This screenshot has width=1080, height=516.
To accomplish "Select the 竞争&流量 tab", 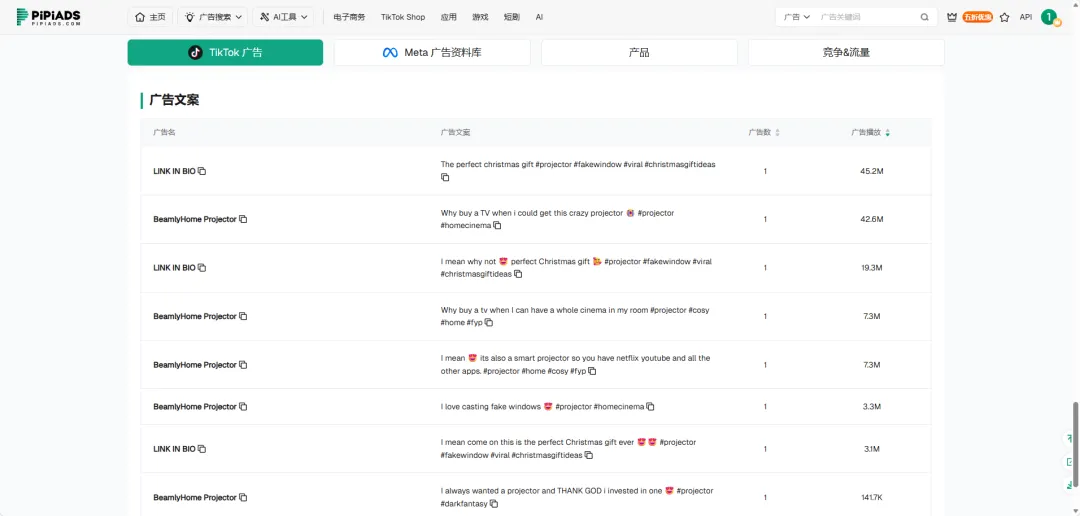I will (845, 52).
